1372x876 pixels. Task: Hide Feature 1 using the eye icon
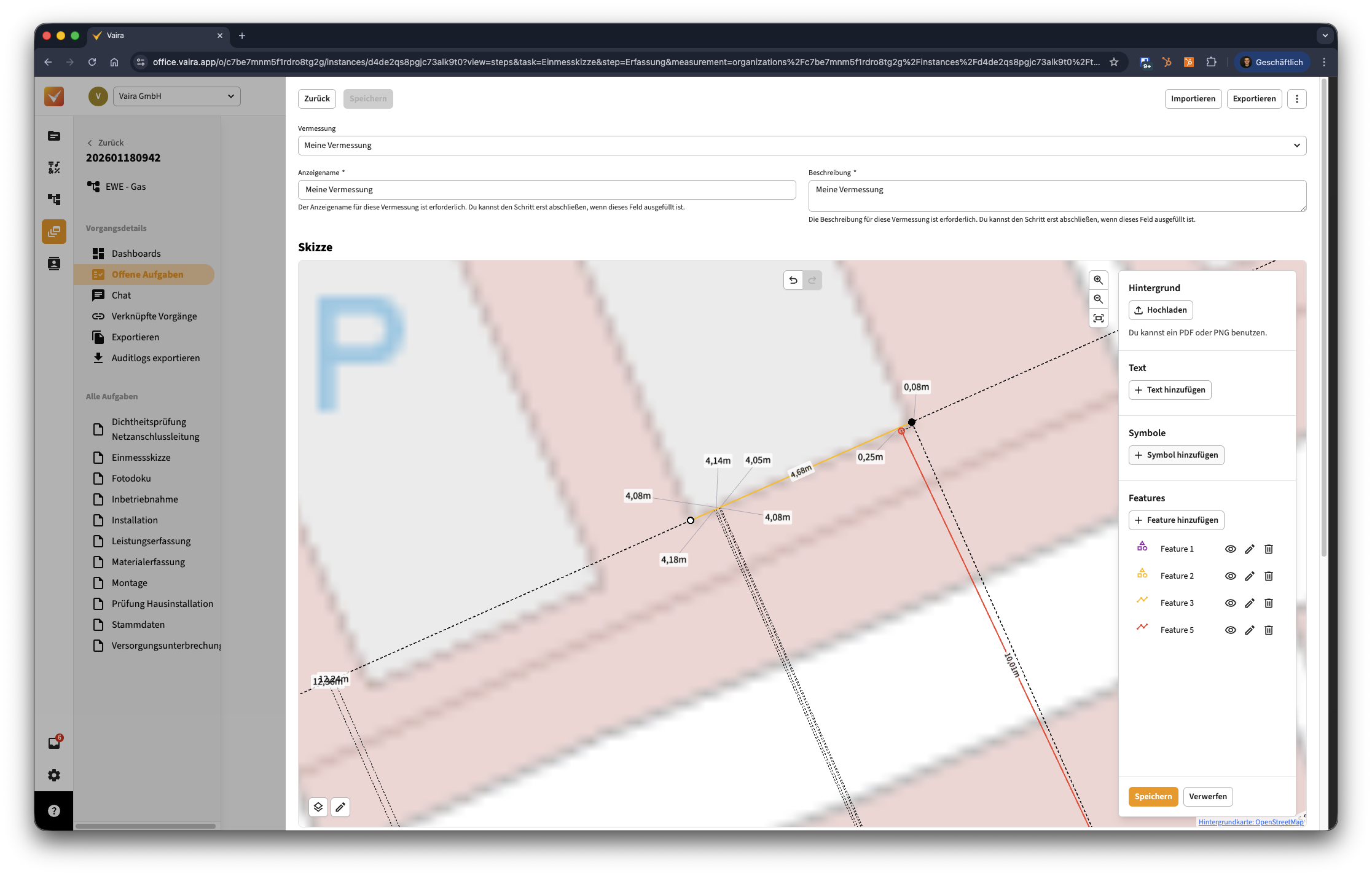pos(1230,549)
